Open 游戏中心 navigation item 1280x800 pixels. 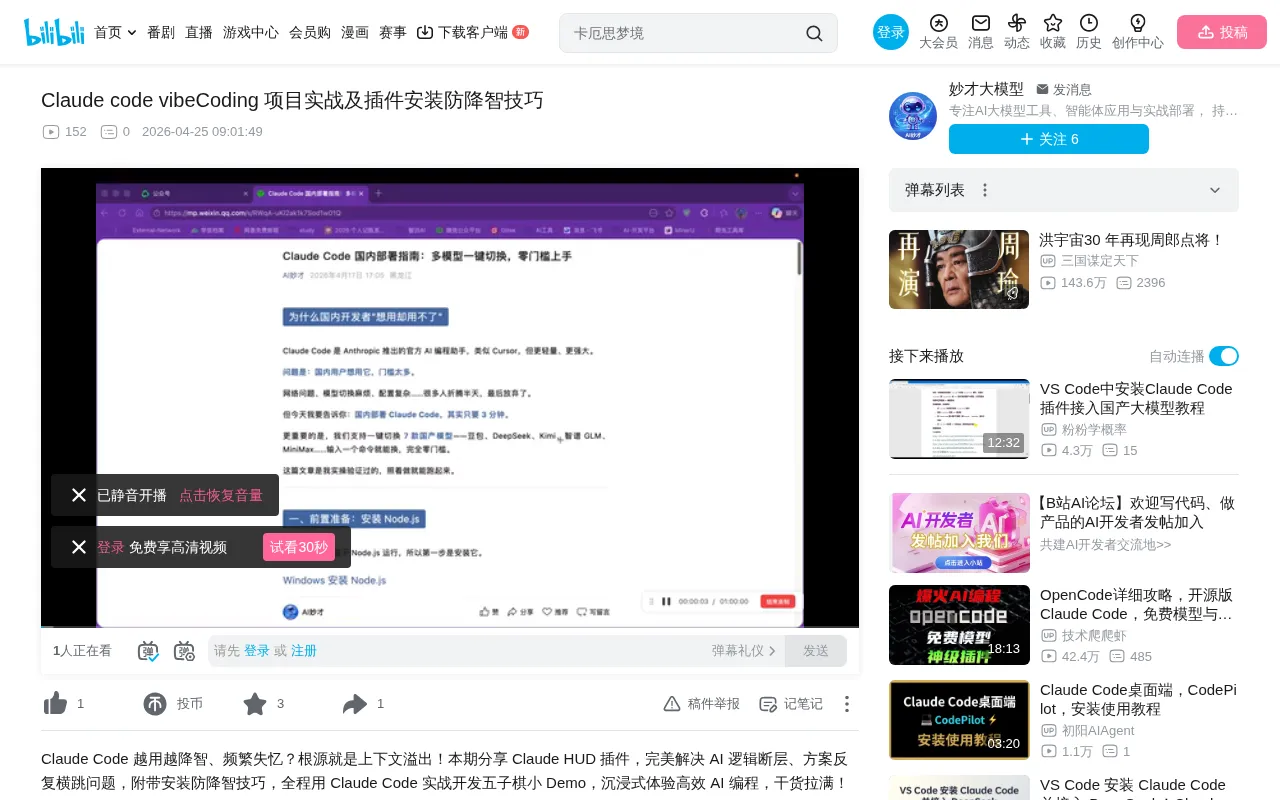click(x=251, y=32)
